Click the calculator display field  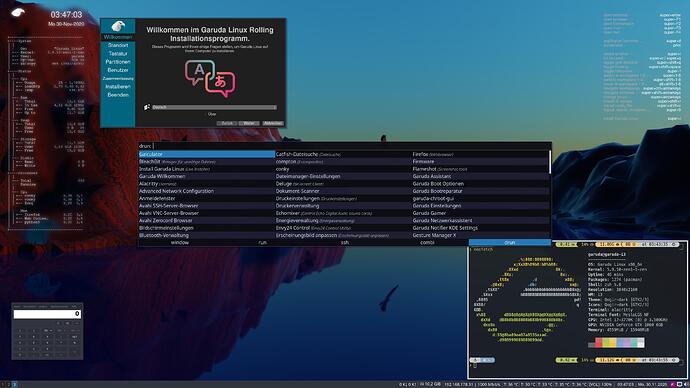pyautogui.click(x=47, y=314)
